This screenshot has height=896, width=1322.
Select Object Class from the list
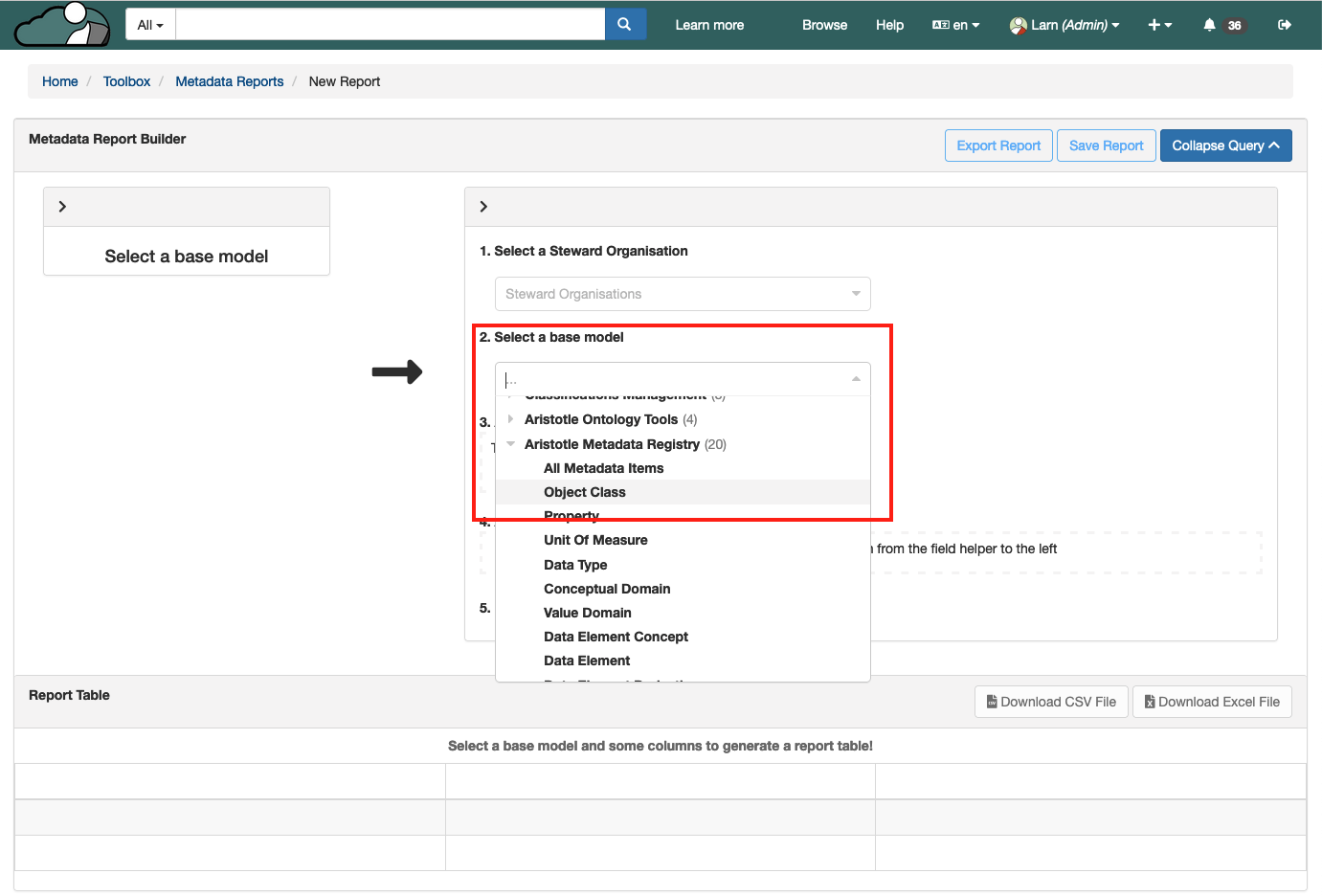tap(584, 492)
